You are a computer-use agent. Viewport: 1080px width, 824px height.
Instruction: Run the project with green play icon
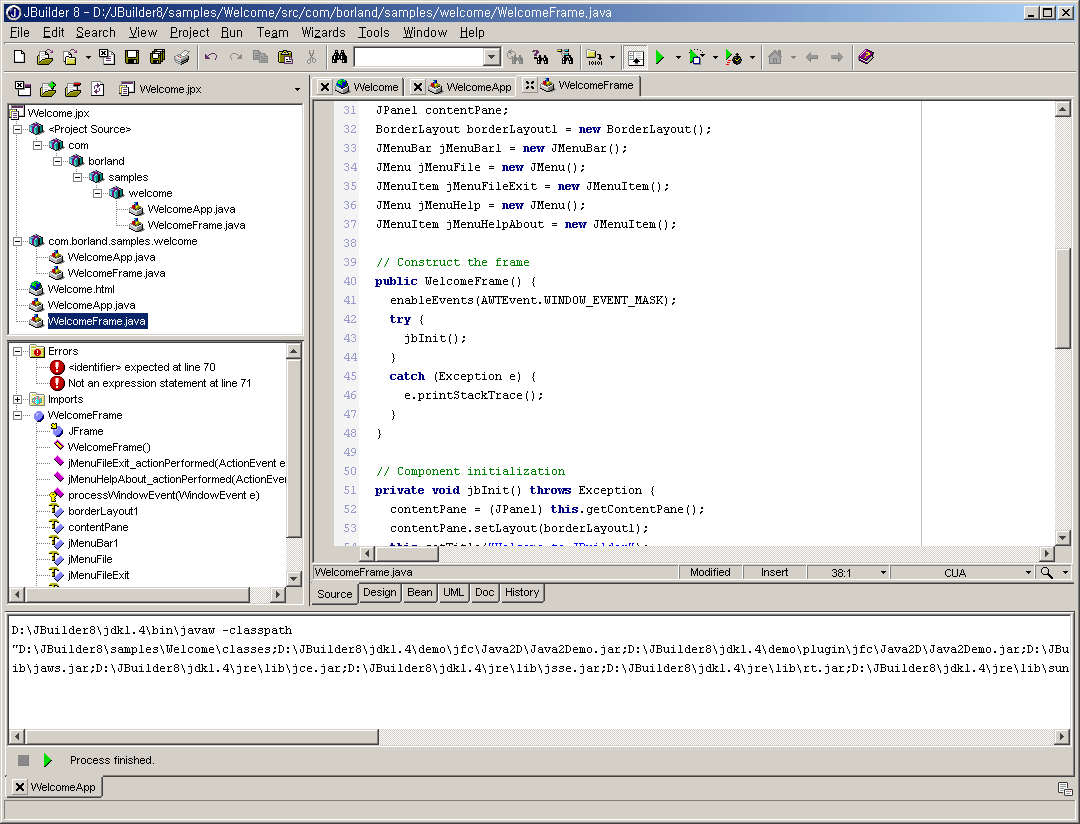[660, 58]
